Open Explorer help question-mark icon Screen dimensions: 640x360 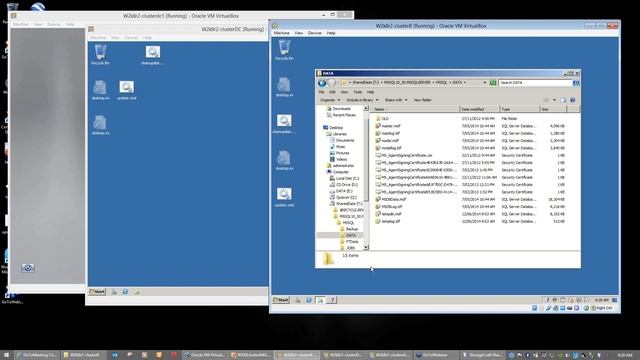coord(573,100)
